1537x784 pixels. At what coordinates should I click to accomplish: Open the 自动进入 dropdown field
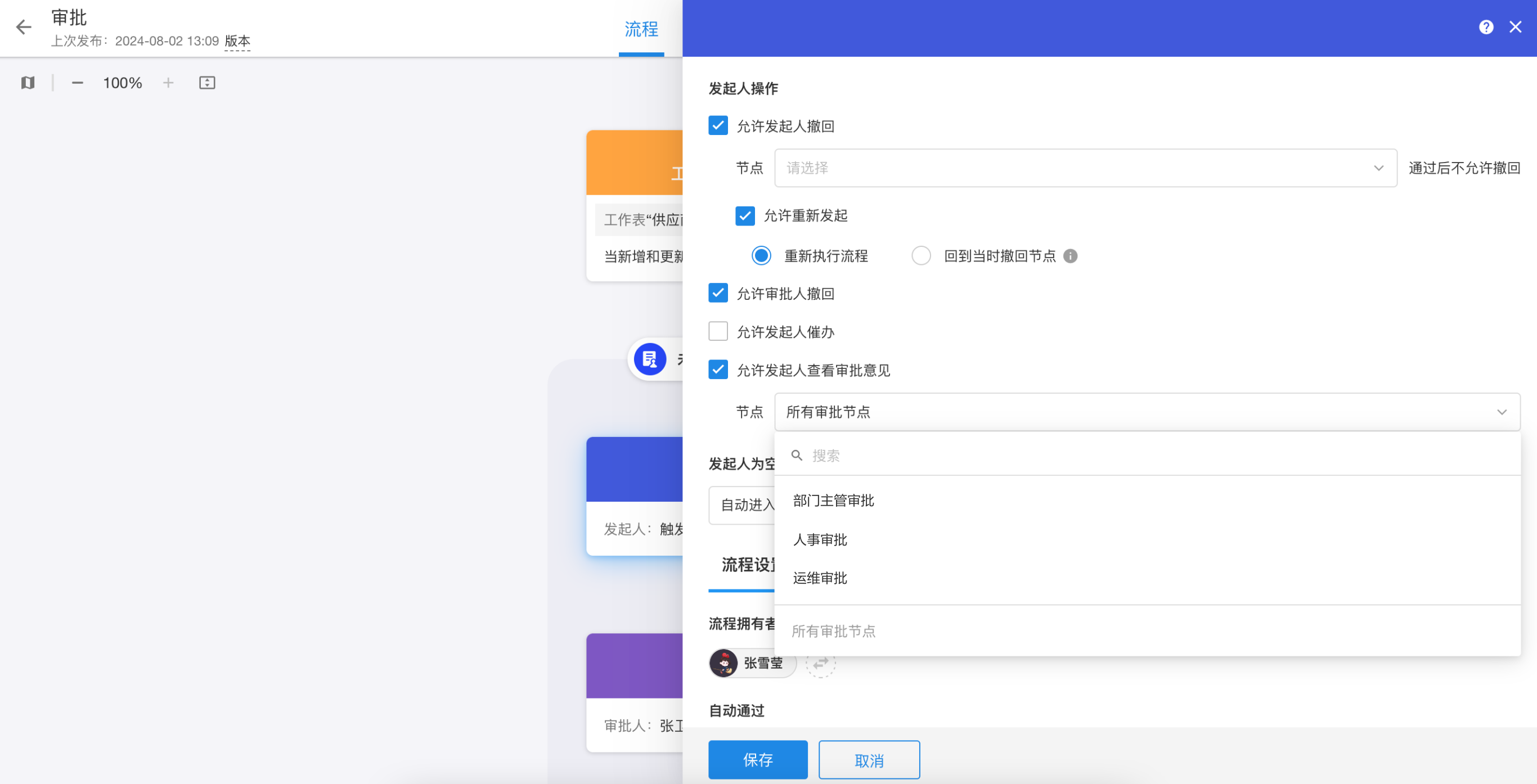(741, 505)
